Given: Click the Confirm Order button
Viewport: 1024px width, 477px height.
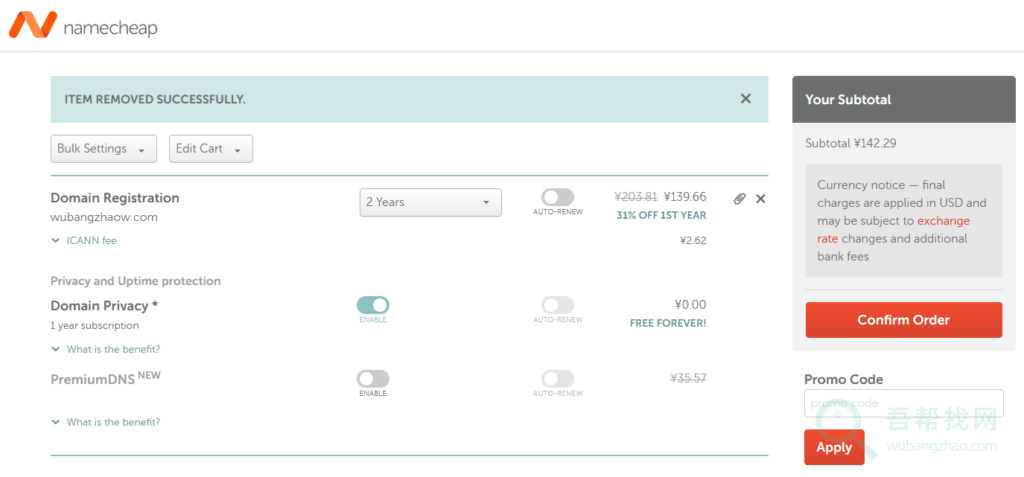Looking at the screenshot, I should 903,320.
